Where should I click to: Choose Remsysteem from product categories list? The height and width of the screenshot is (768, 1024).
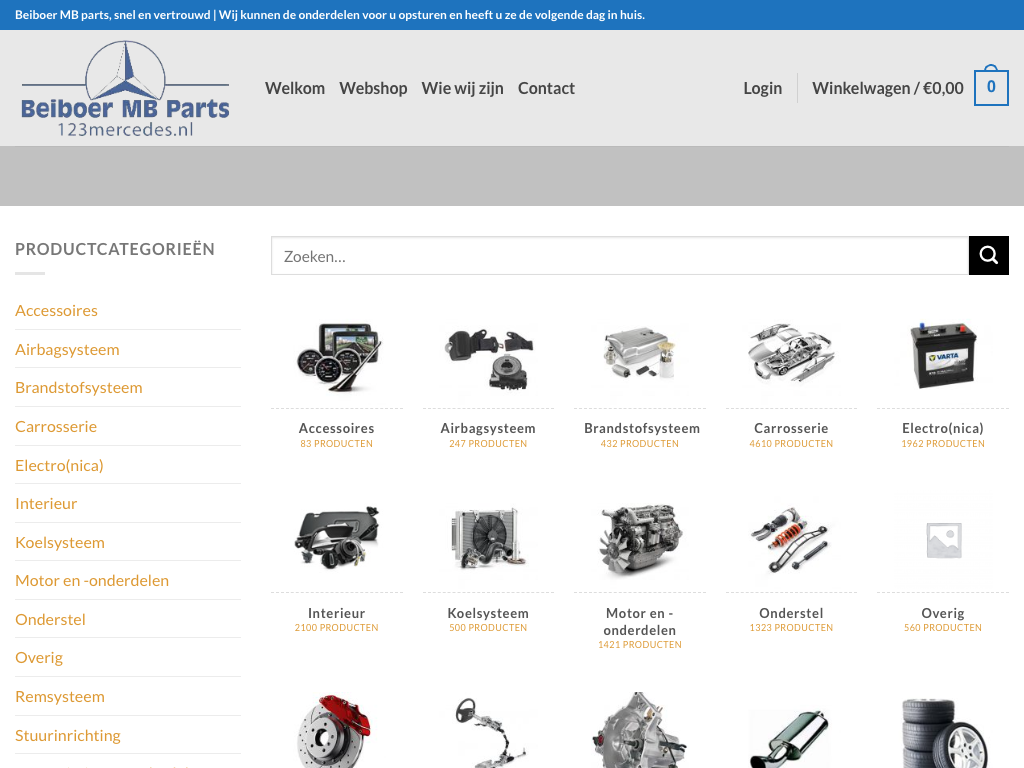(60, 697)
